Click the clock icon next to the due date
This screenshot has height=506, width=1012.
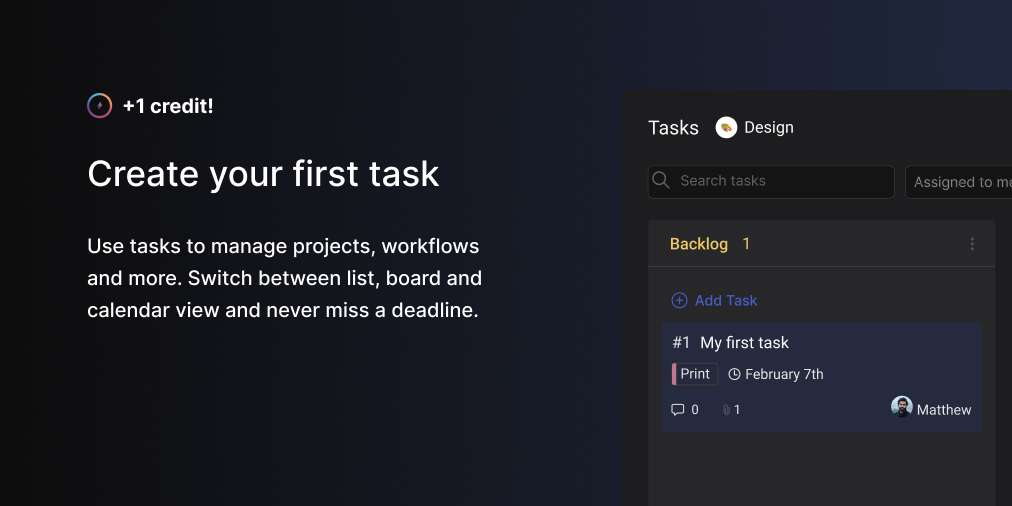tap(735, 375)
